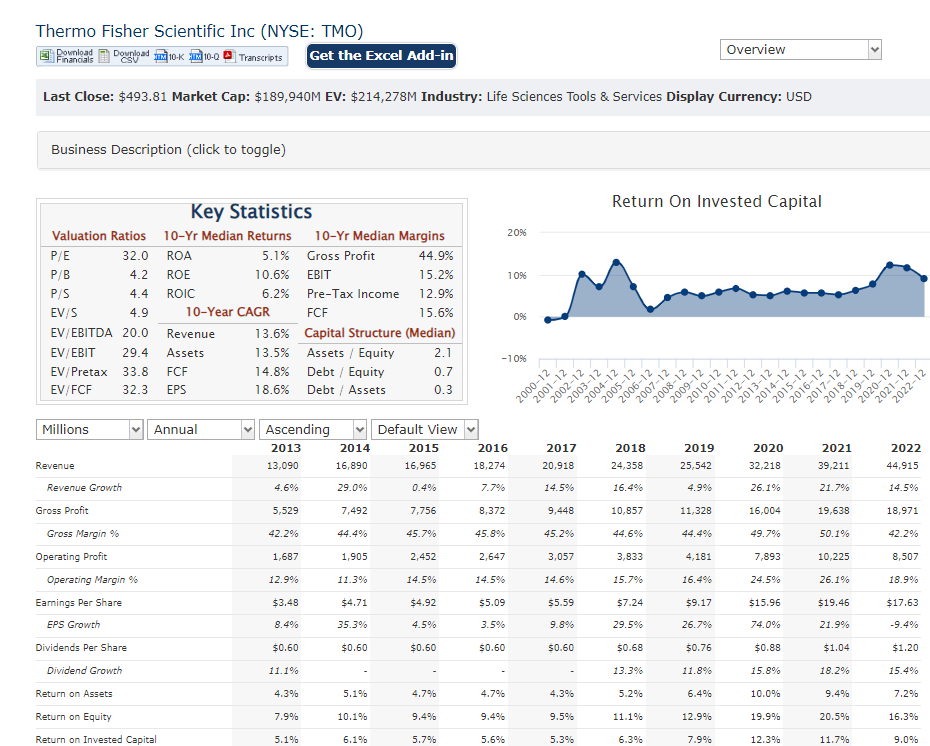Click the Dividends Per Share row label

(81, 648)
